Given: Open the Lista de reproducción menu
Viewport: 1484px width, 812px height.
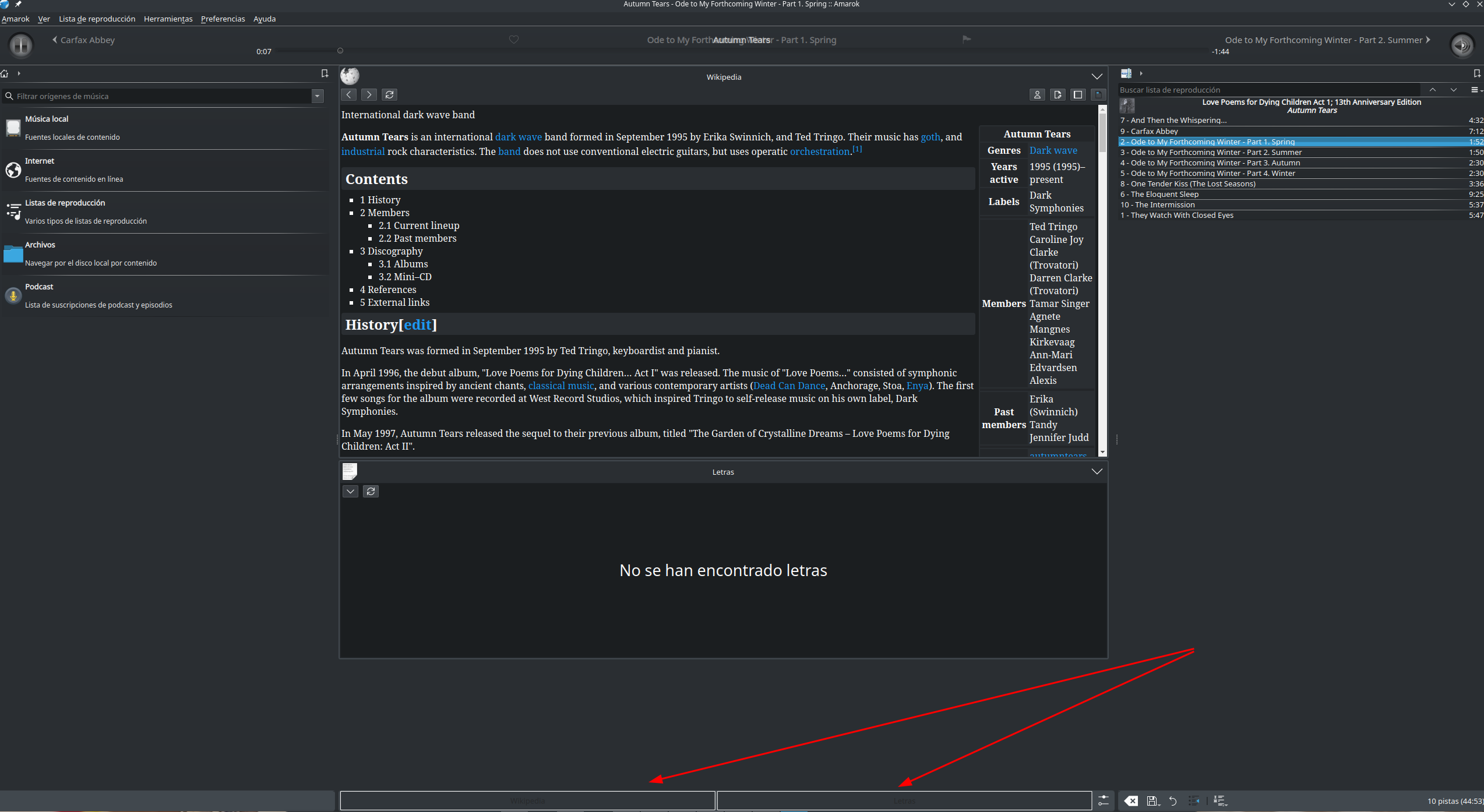Looking at the screenshot, I should pyautogui.click(x=97, y=19).
